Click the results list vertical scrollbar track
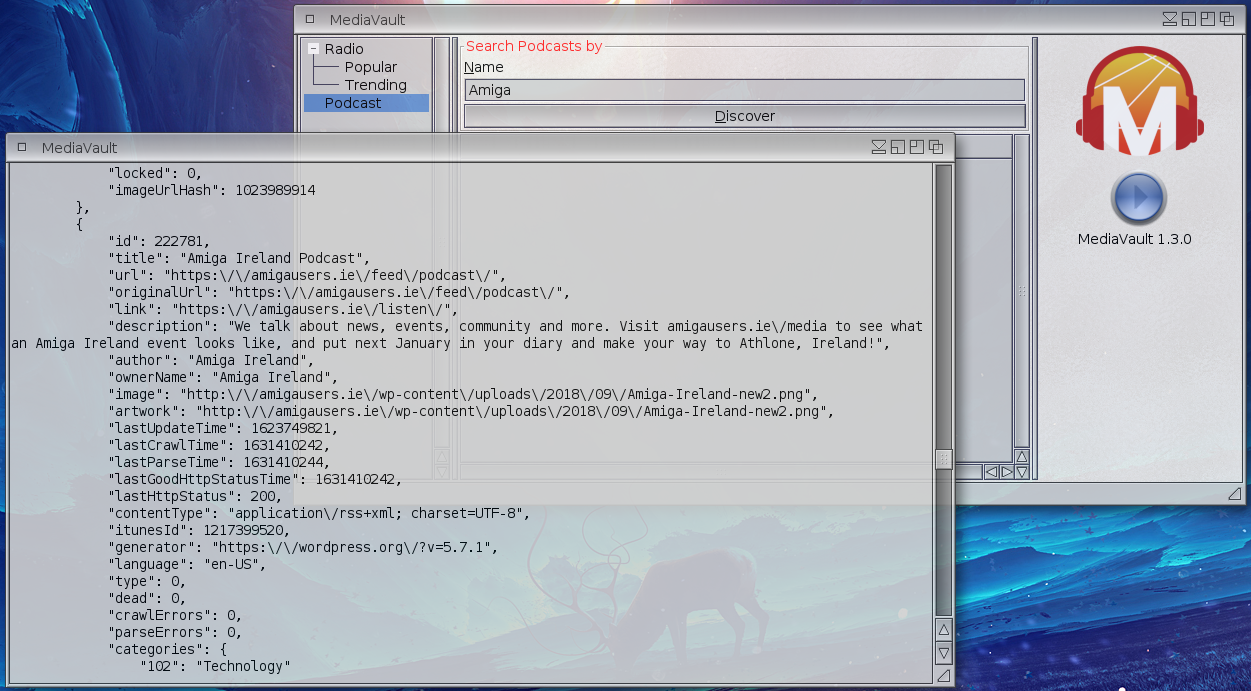The image size is (1251, 691). pyautogui.click(x=1022, y=290)
